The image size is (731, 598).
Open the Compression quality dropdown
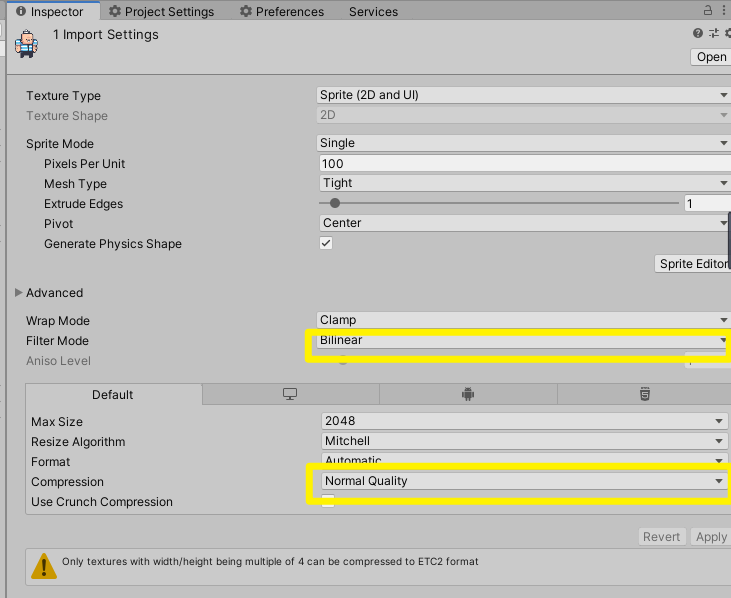pyautogui.click(x=523, y=481)
